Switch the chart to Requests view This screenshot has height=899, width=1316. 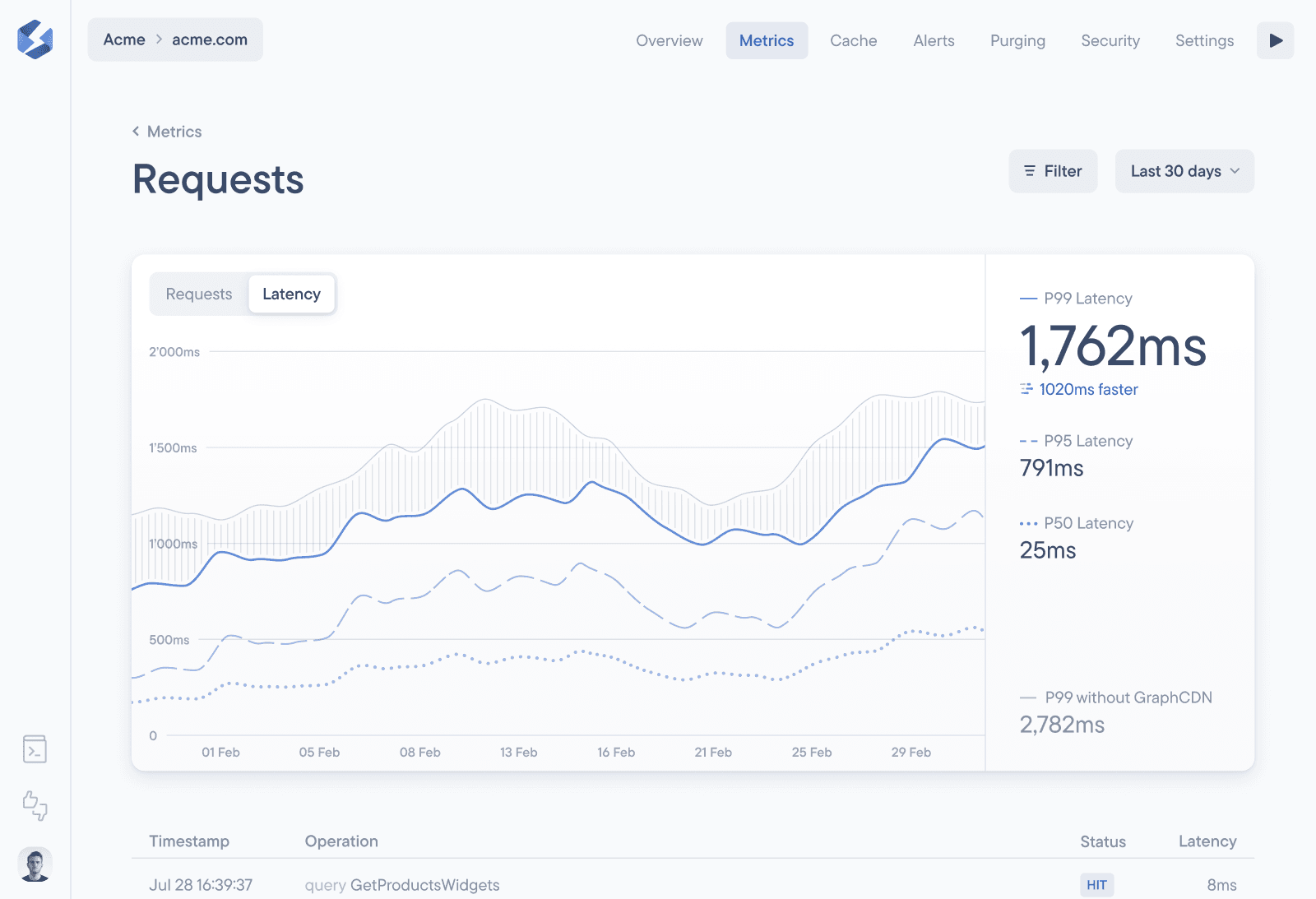click(198, 294)
